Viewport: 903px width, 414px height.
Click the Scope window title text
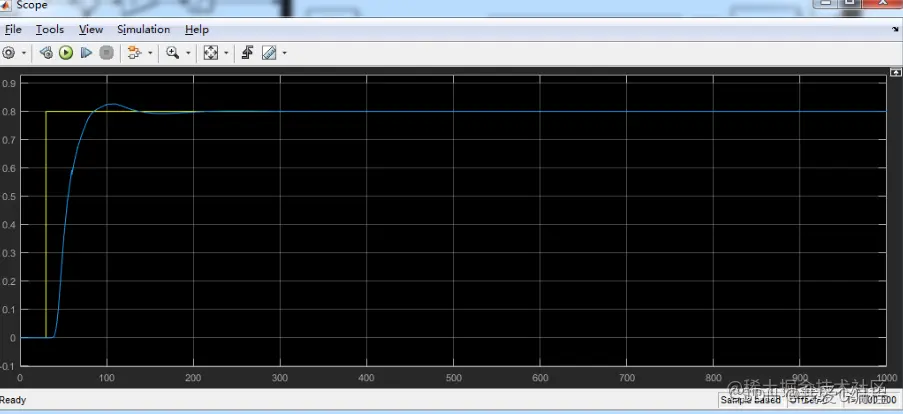[x=32, y=5]
